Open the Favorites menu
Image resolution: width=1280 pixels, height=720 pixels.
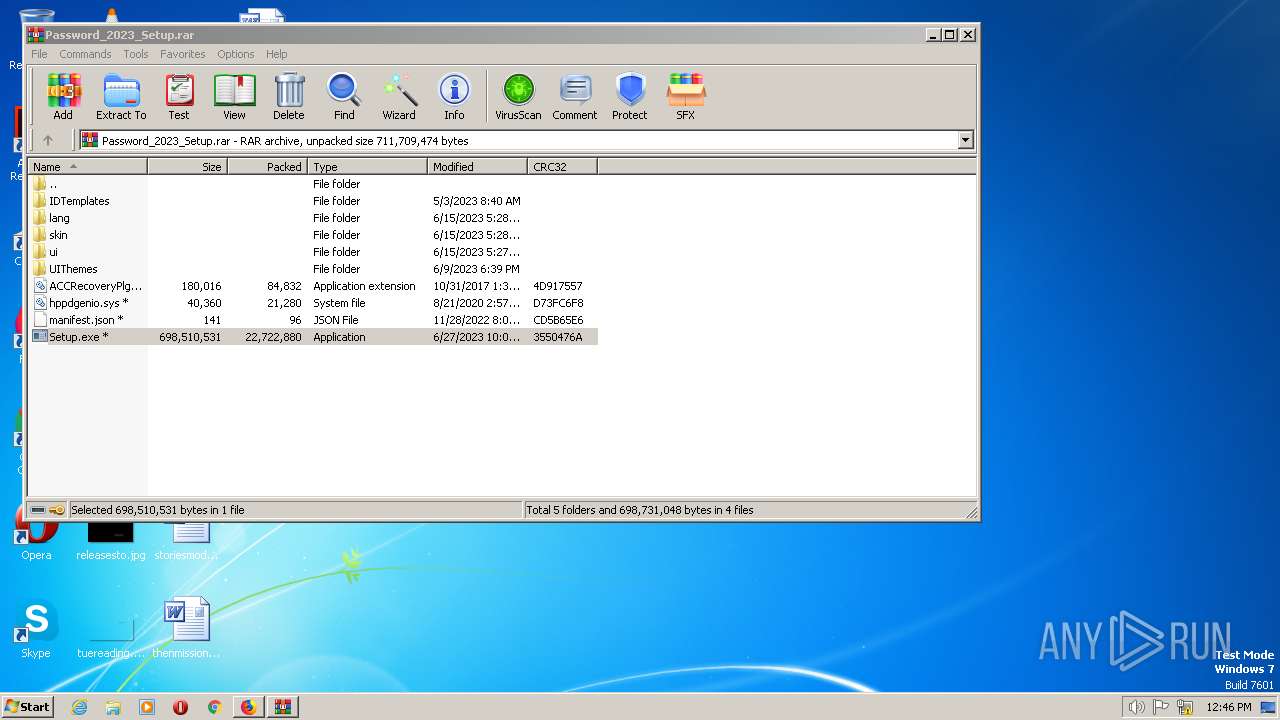(x=183, y=54)
